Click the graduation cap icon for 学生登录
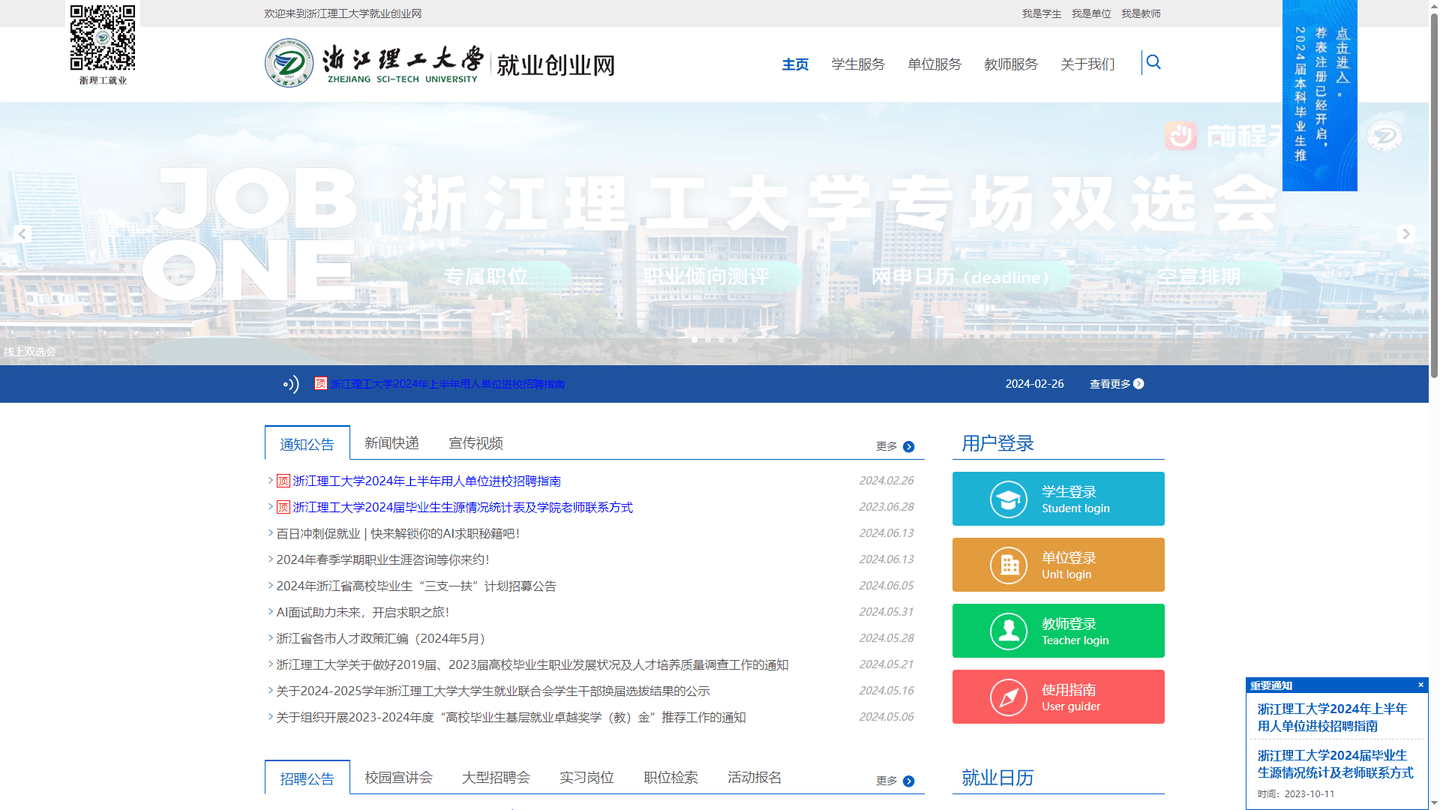Viewport: 1440px width, 810px height. tap(1008, 499)
